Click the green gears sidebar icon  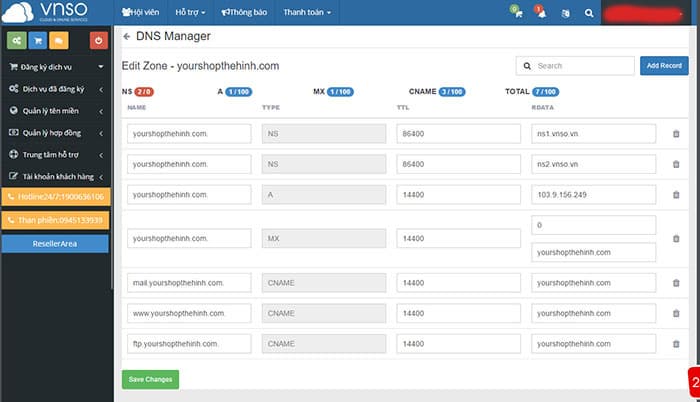[x=17, y=41]
